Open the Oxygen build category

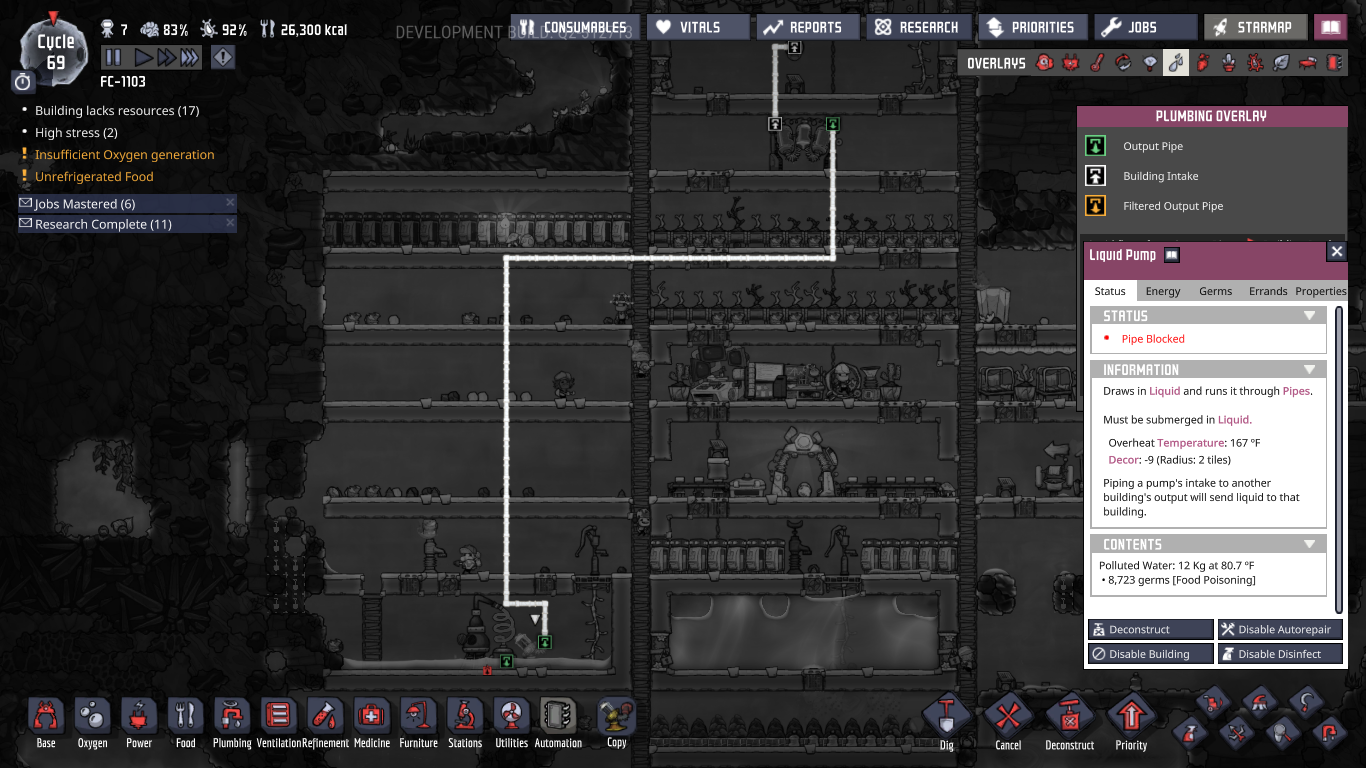coord(93,723)
